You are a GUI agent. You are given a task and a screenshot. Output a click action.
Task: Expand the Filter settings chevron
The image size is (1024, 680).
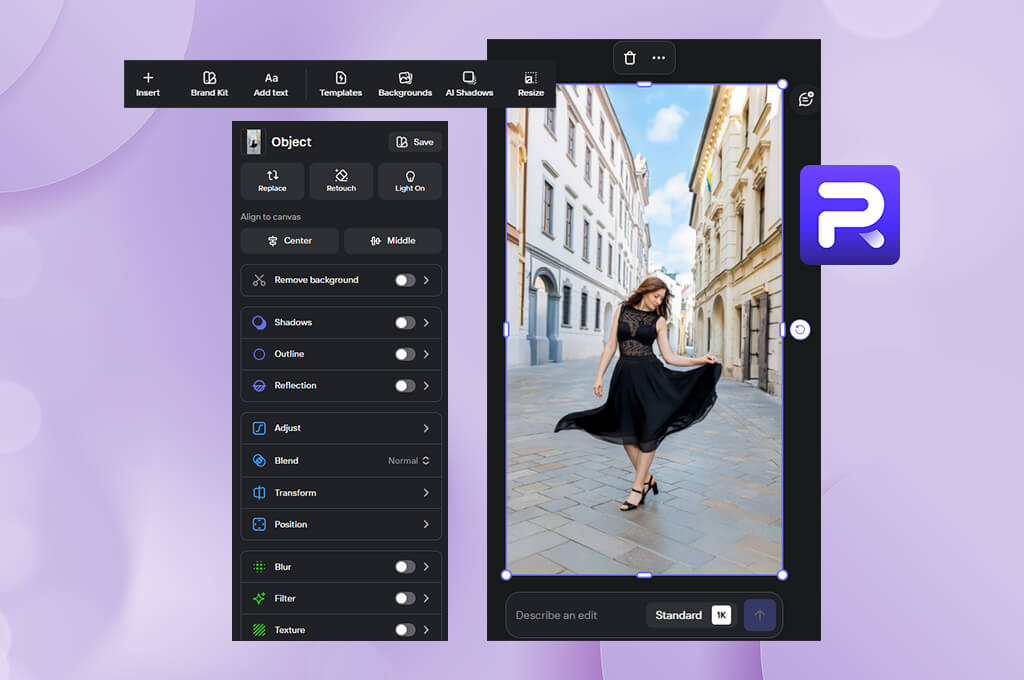click(x=426, y=598)
